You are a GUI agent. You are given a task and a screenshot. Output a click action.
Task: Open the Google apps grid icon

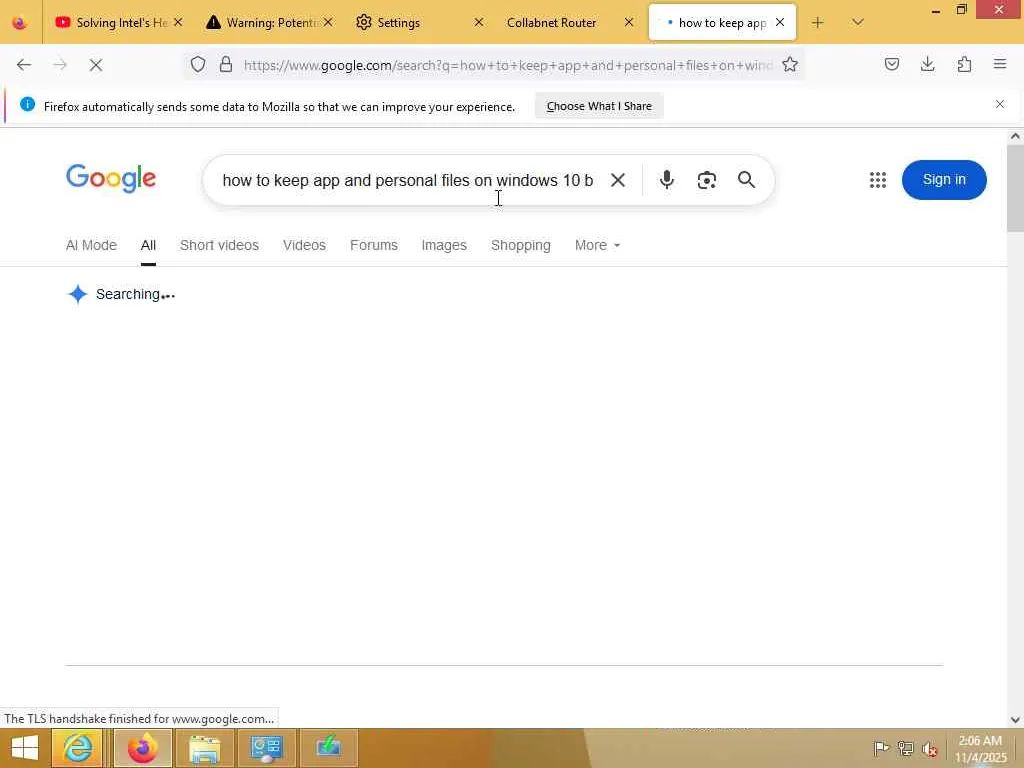tap(878, 180)
